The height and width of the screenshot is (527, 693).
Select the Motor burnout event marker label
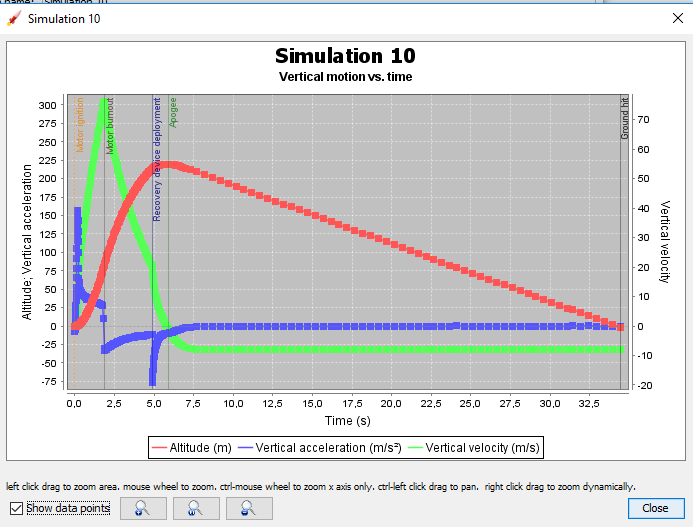[110, 126]
